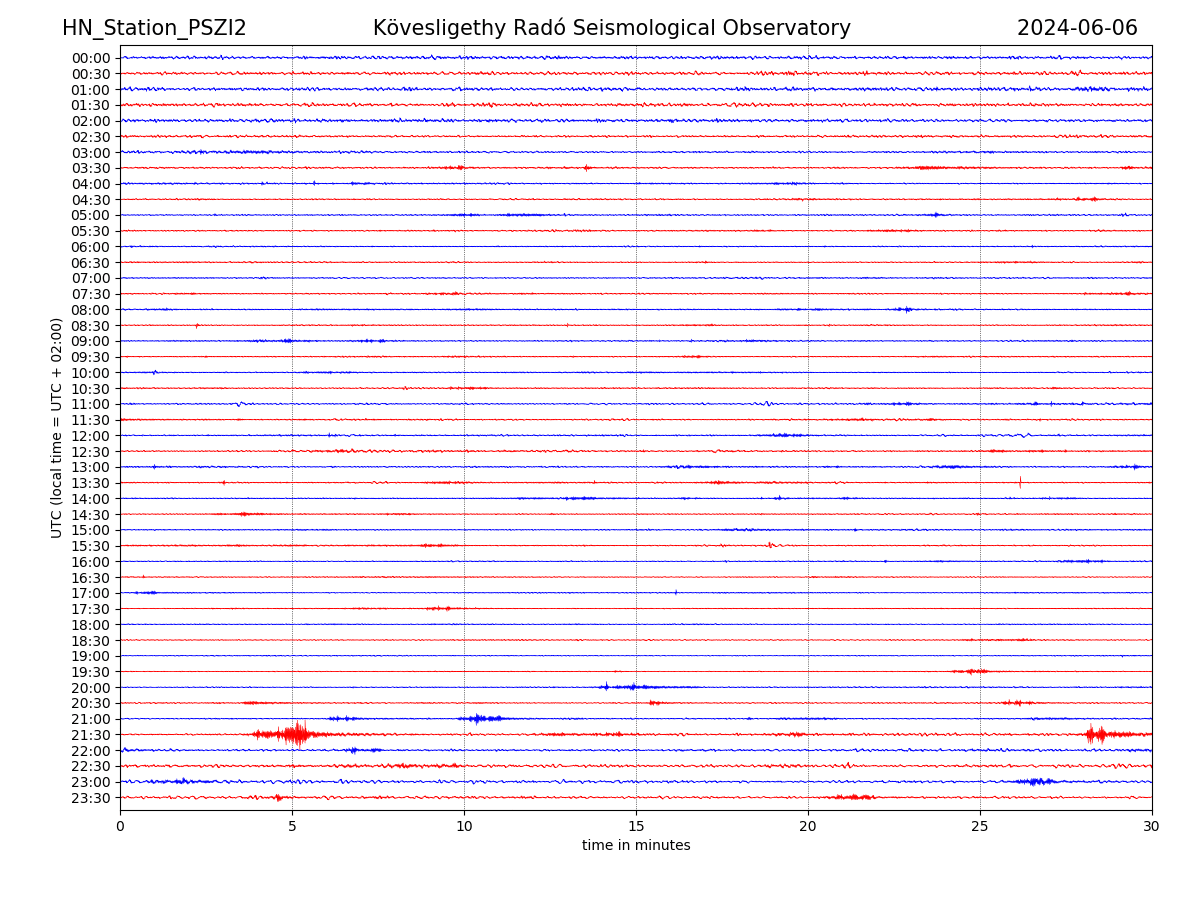
Task: Select the 'time in minutes' x-axis label
Action: click(x=636, y=846)
